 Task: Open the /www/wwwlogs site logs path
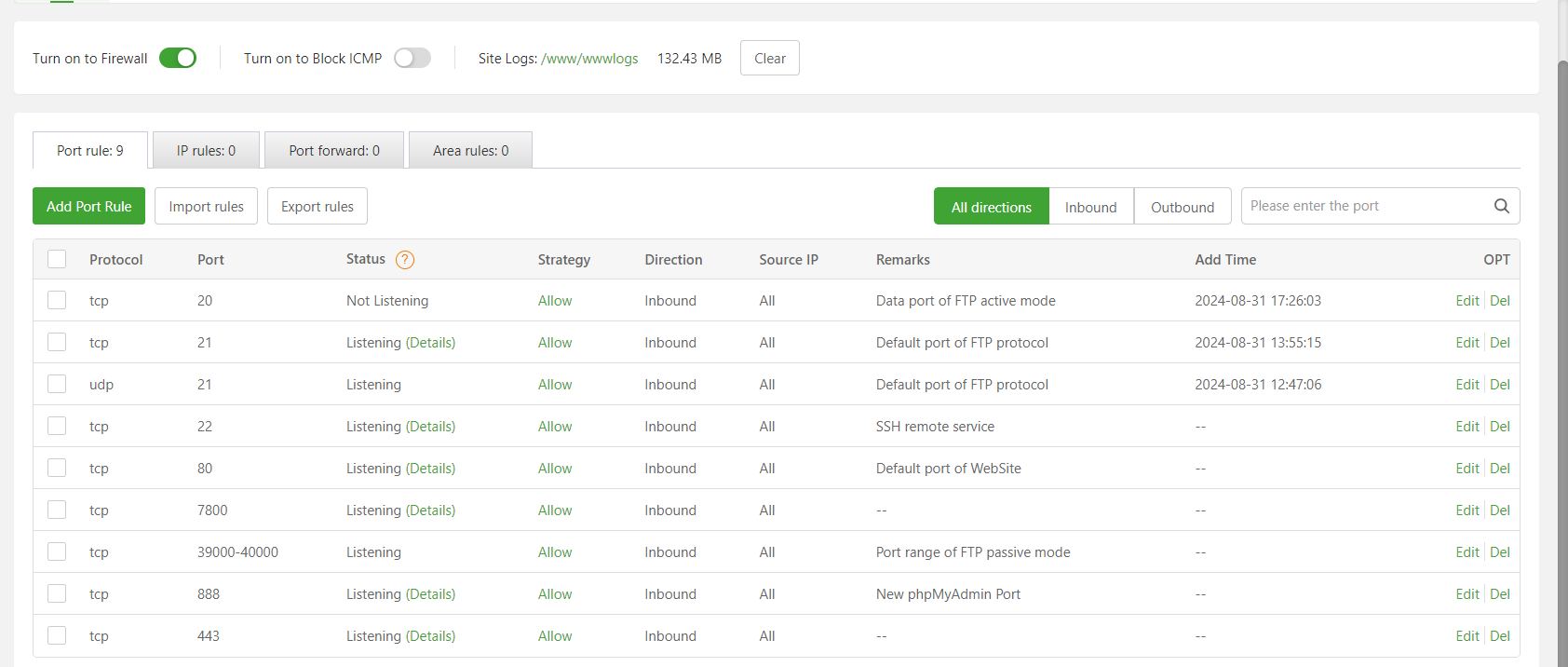[x=589, y=58]
